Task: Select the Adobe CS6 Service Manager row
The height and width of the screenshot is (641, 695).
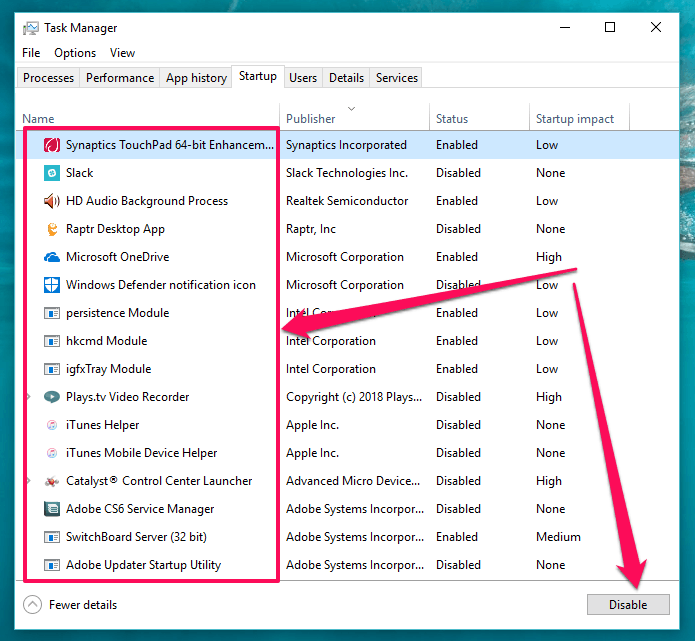Action: coord(348,509)
